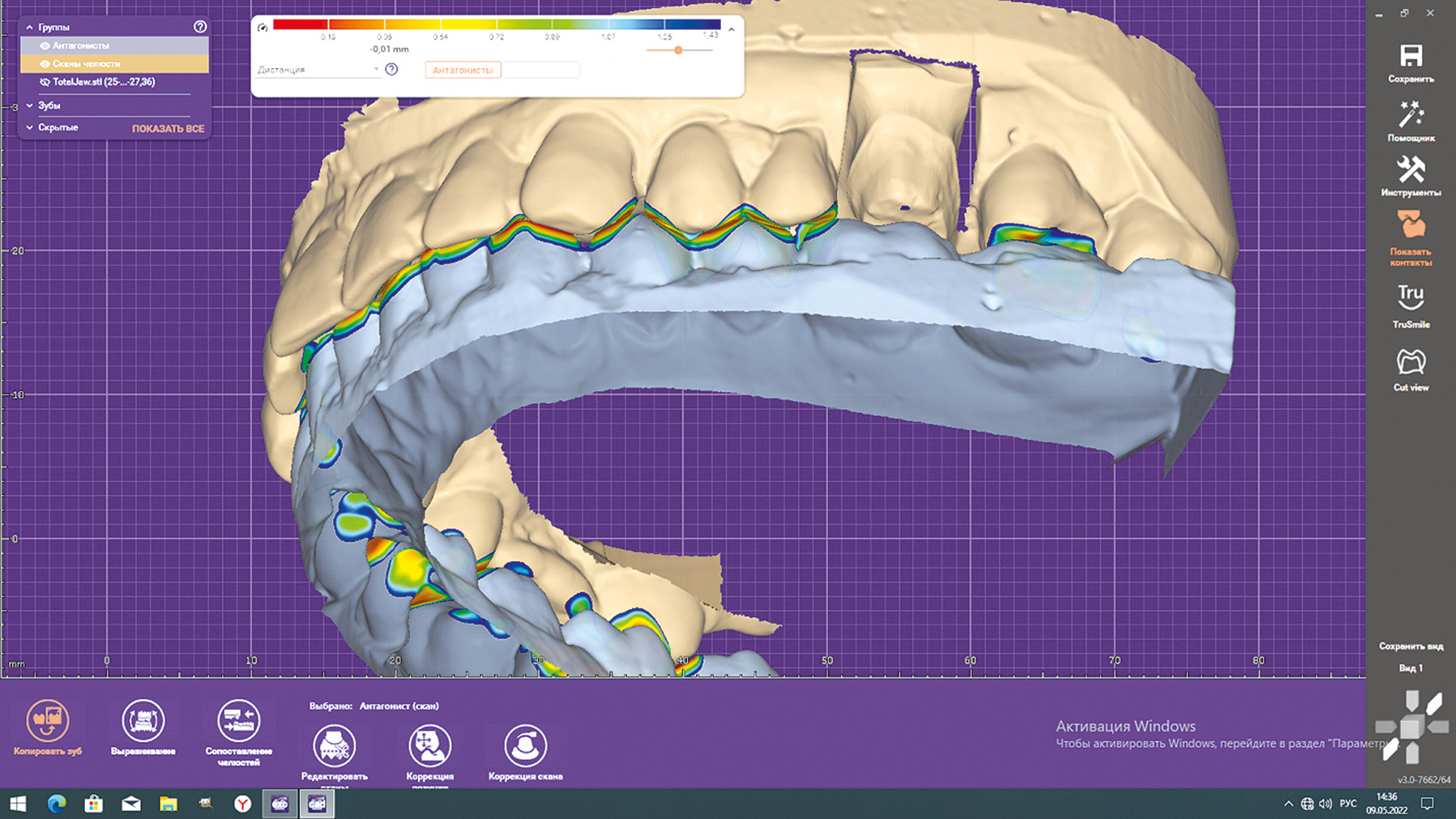Open Yandex Browser from the taskbar
Image resolution: width=1456 pixels, height=819 pixels.
coord(242,804)
